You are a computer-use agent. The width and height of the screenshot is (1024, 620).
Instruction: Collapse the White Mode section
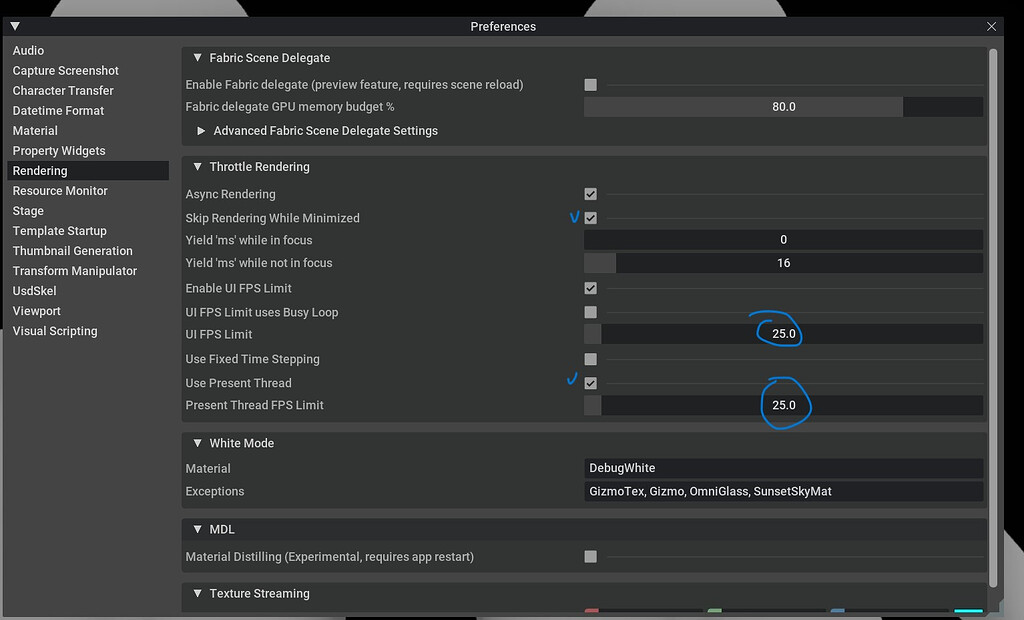196,443
